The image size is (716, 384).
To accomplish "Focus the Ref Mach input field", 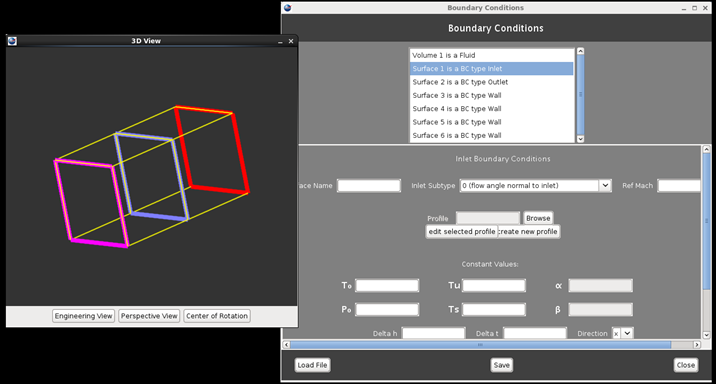I will [x=679, y=185].
